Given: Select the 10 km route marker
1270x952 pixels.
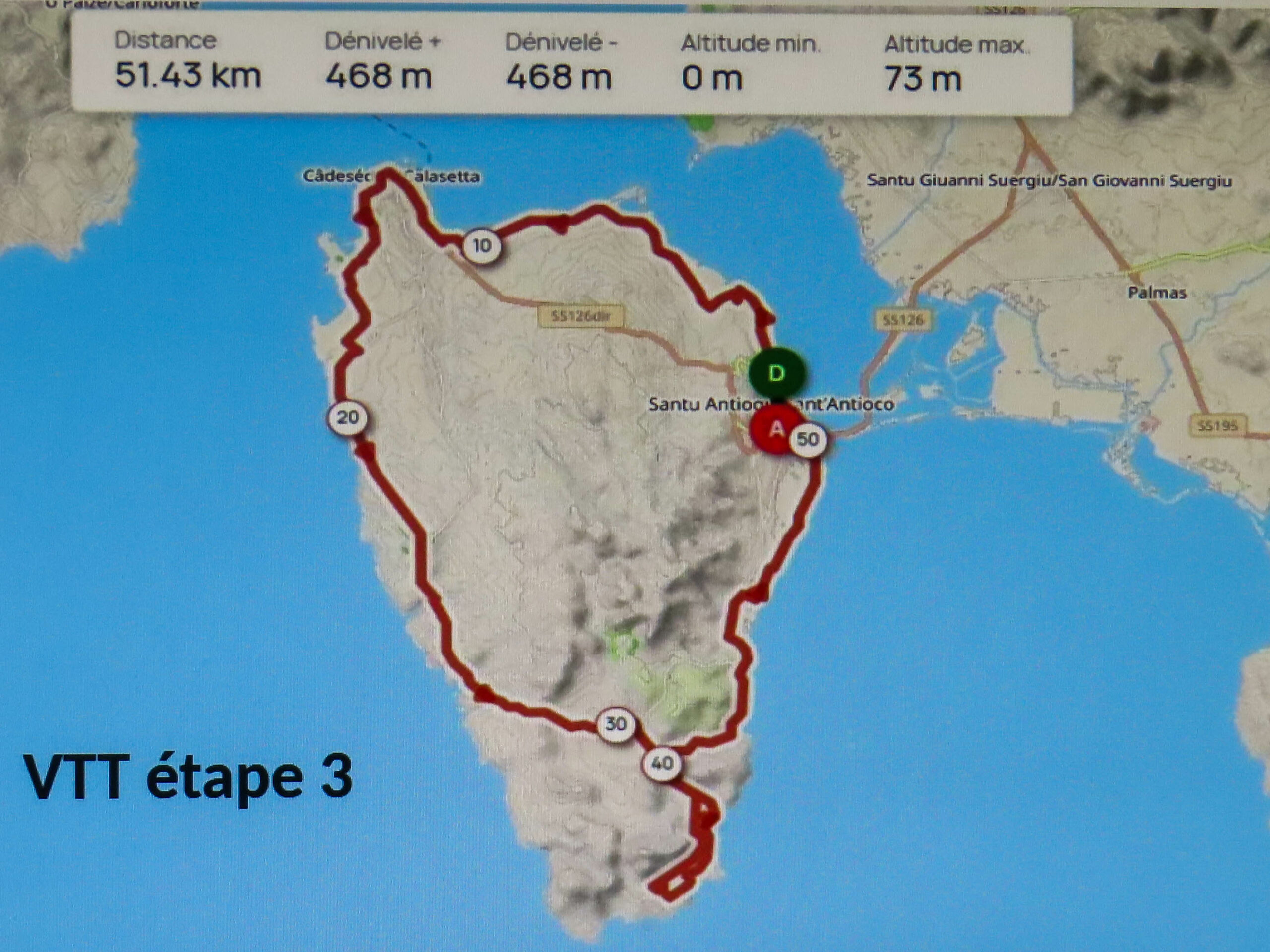Looking at the screenshot, I should pos(481,246).
